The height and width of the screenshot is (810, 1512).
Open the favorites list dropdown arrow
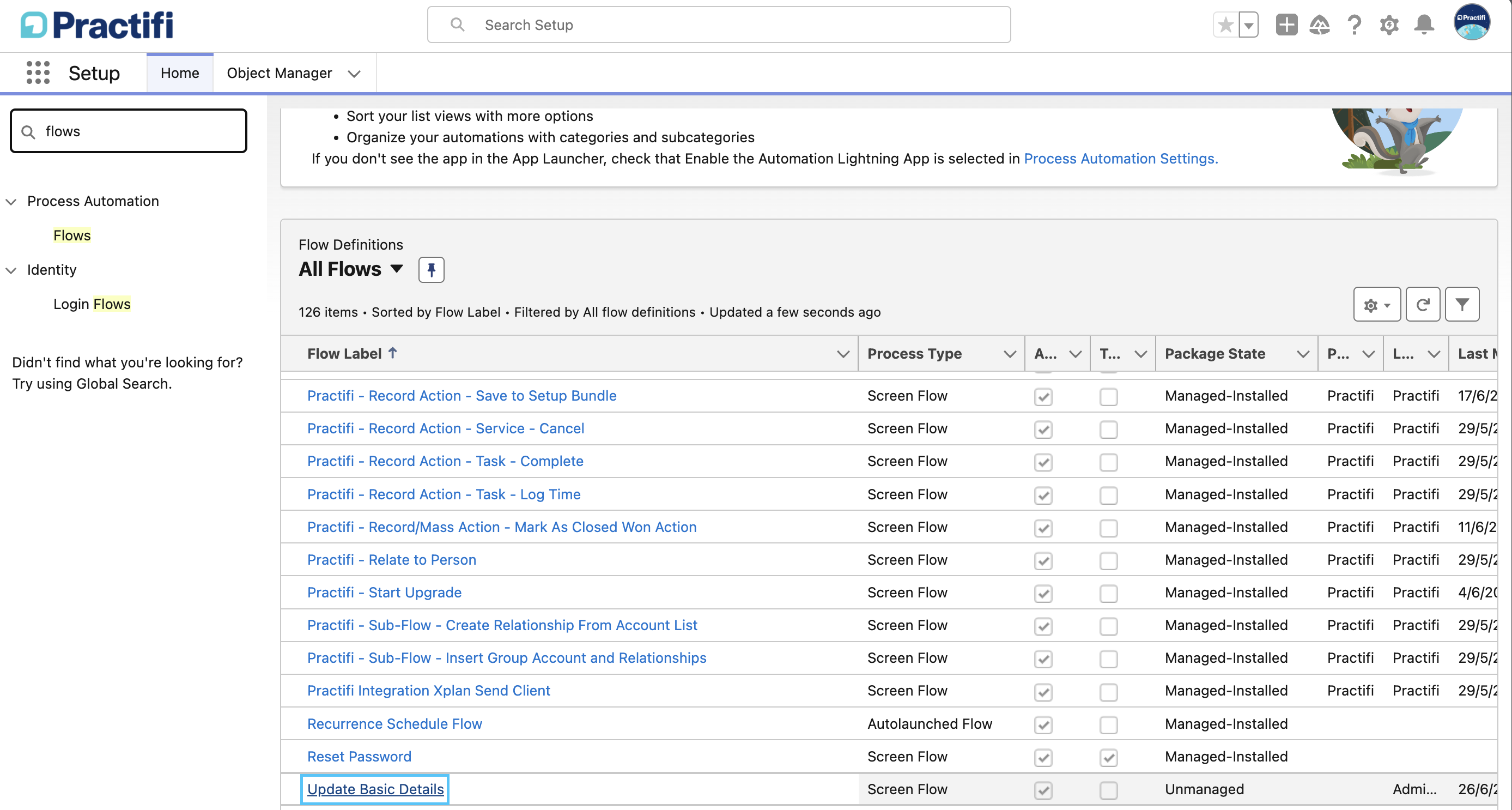(1248, 25)
